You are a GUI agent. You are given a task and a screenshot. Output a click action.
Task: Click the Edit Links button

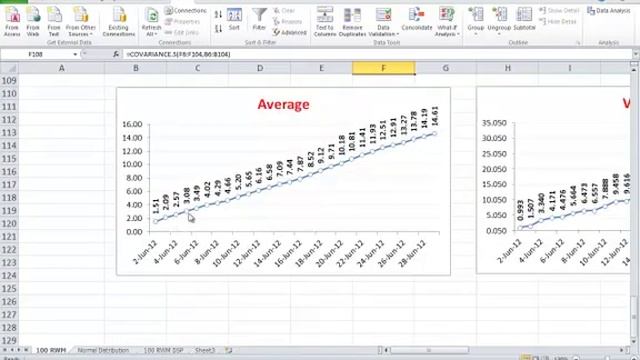click(x=182, y=32)
